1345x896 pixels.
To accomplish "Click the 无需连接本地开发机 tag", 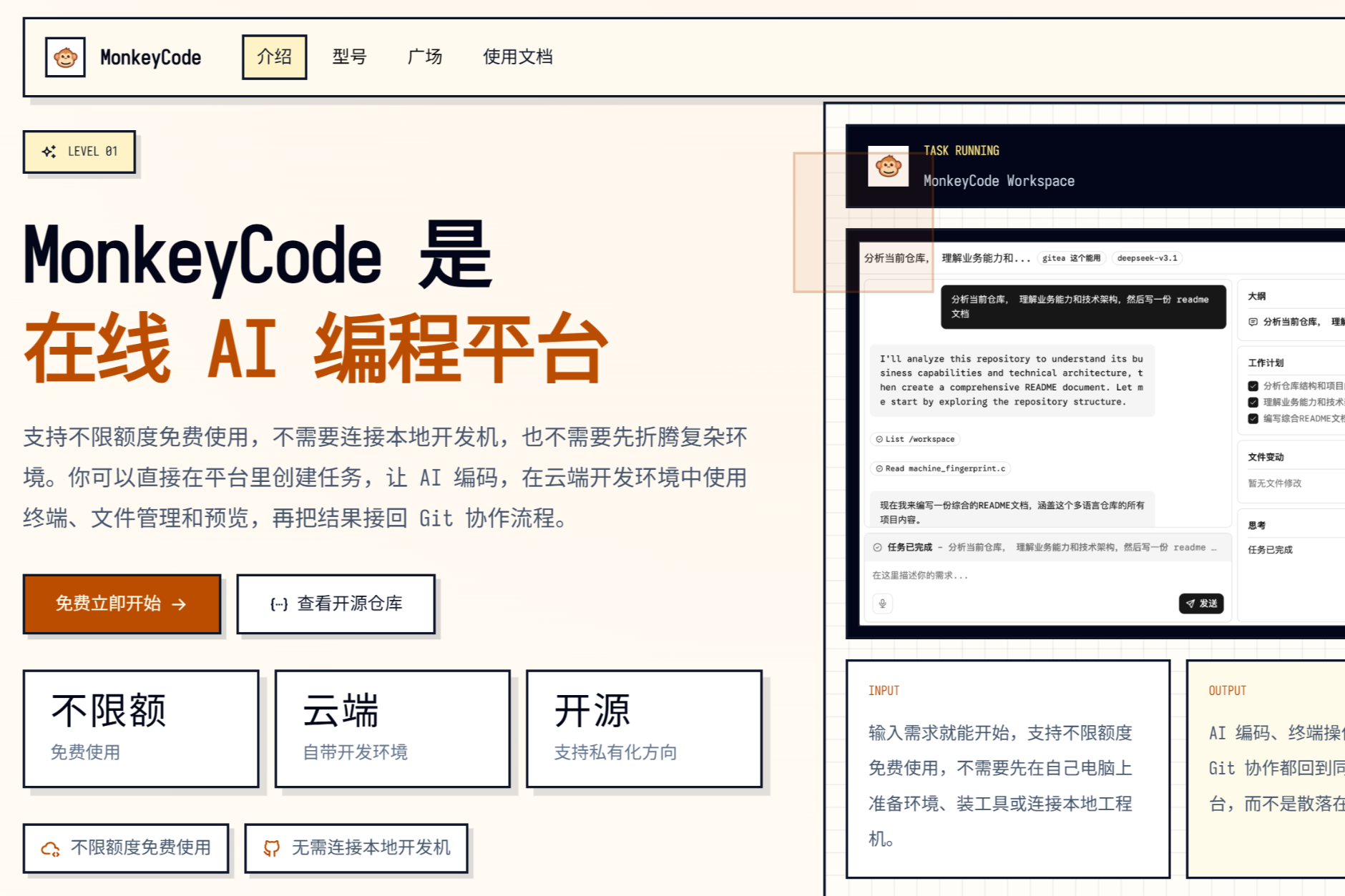I will pos(356,848).
